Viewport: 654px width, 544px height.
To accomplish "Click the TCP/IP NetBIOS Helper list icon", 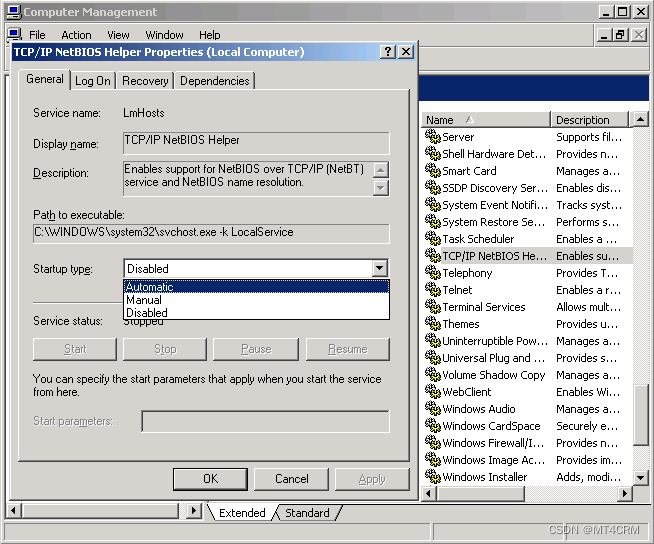I will 433,255.
